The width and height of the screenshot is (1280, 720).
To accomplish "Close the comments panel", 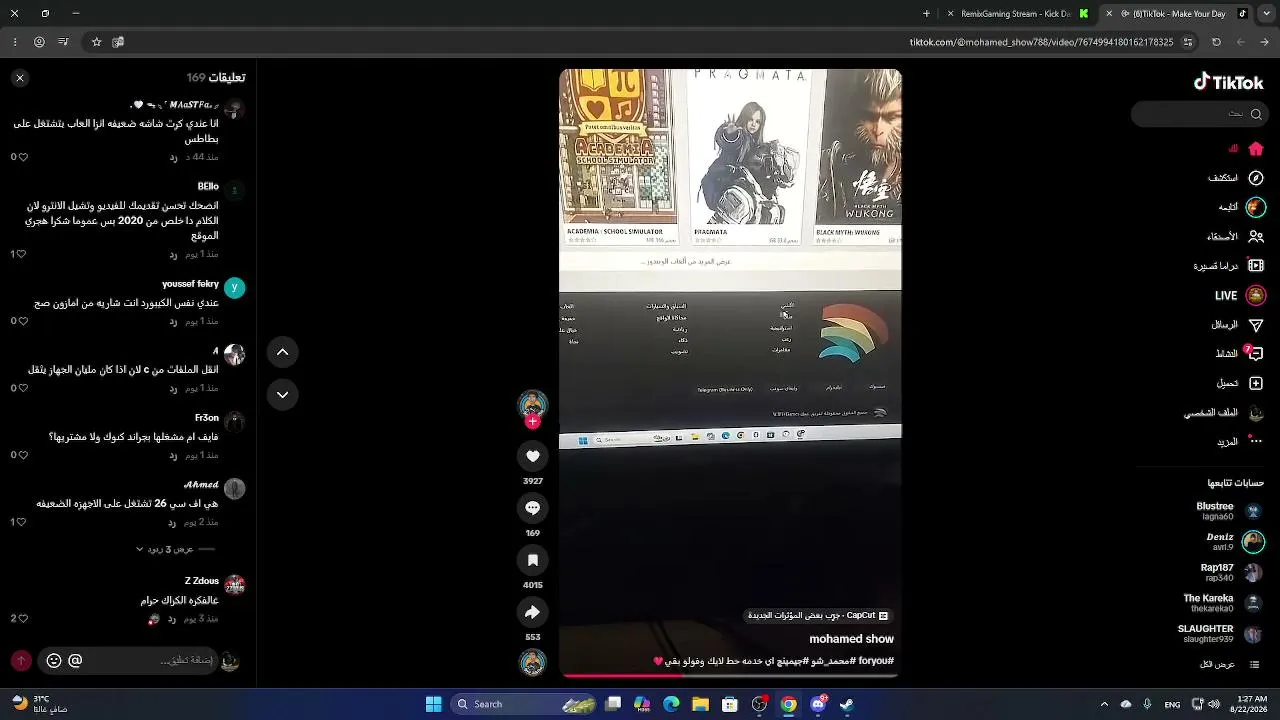I will [20, 78].
